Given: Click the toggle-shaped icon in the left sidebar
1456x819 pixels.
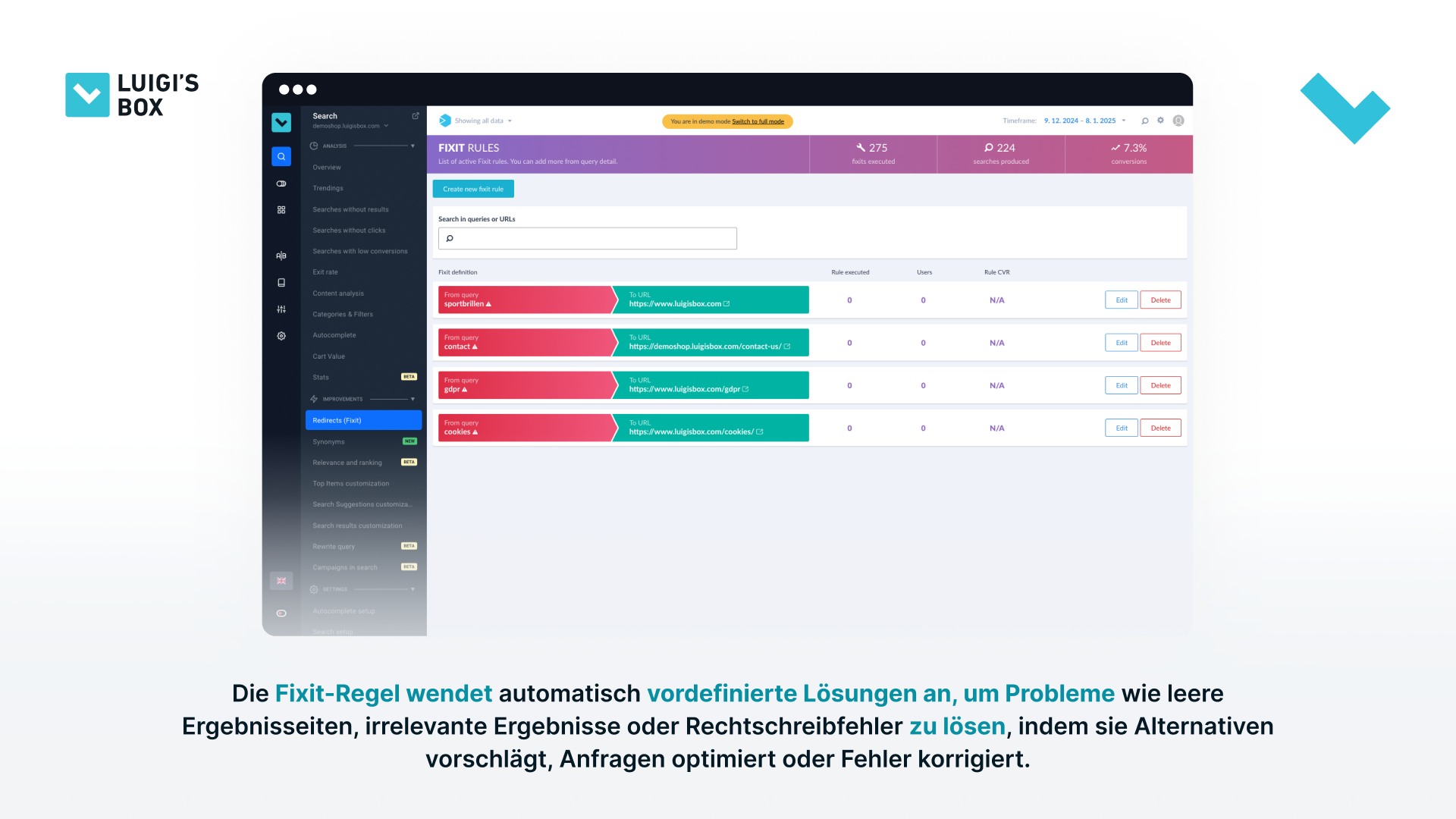Looking at the screenshot, I should tap(281, 184).
